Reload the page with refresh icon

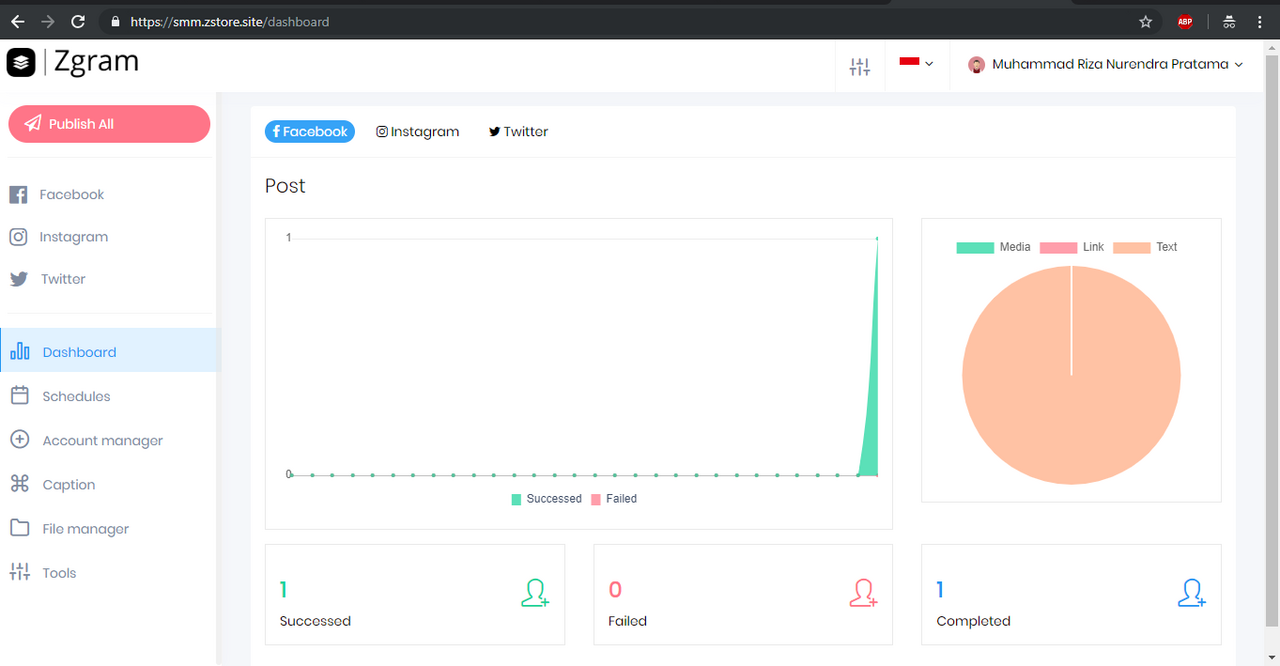pyautogui.click(x=78, y=21)
